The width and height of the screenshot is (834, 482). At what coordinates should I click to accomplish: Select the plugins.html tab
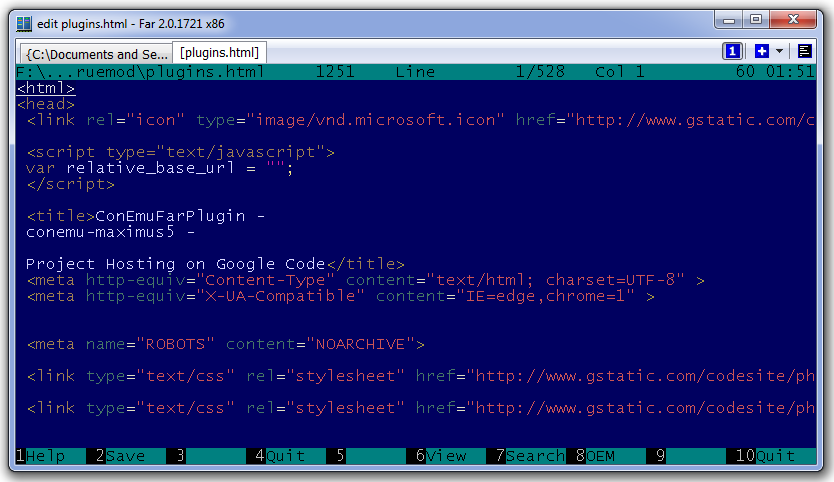pyautogui.click(x=219, y=53)
